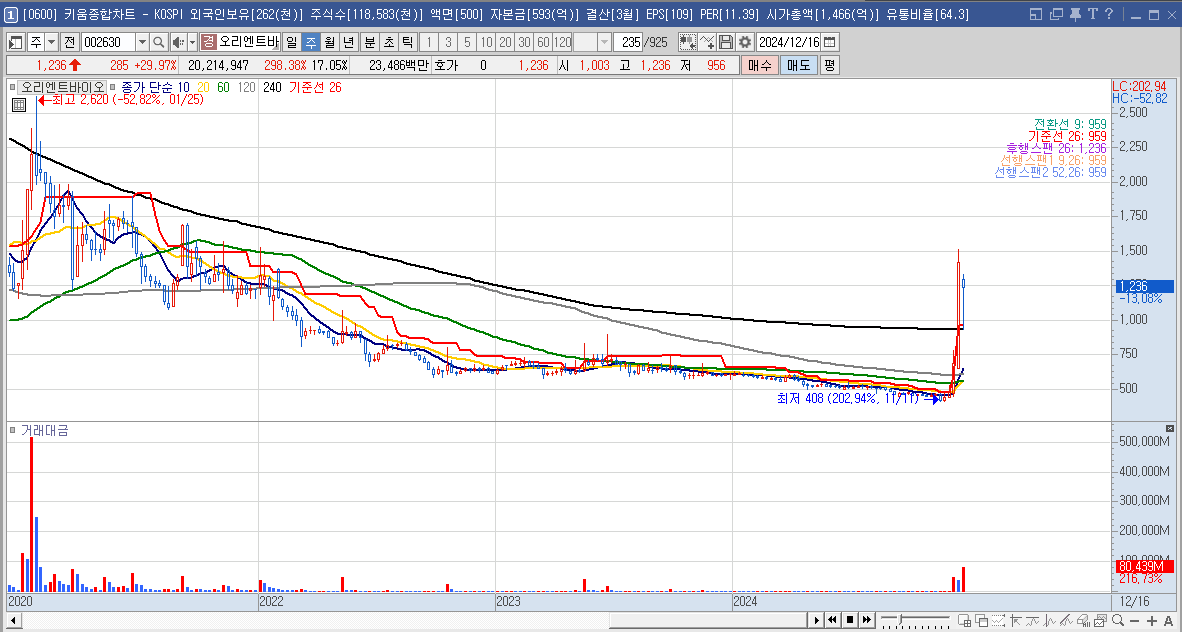Open the 주 chart type dropdown arrow
Viewport: 1182px width, 632px height.
coord(52,42)
